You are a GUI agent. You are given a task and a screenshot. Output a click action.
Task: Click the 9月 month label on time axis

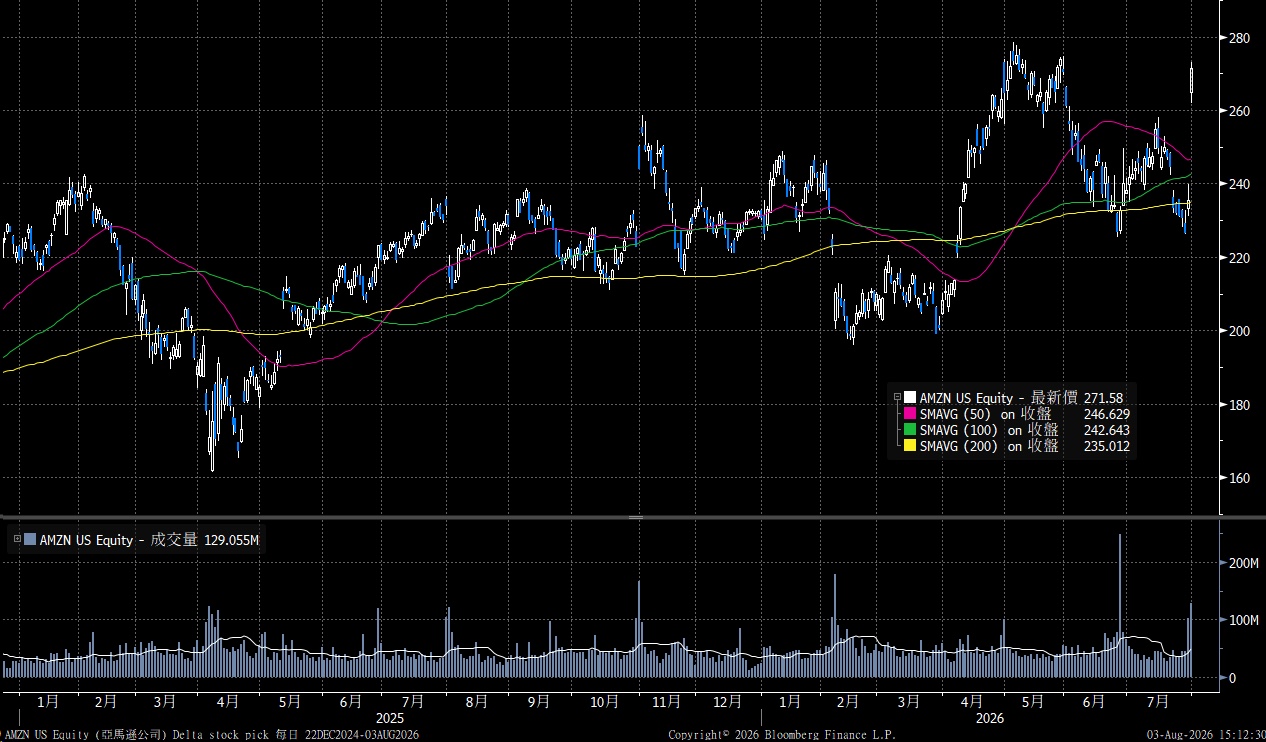[x=538, y=702]
